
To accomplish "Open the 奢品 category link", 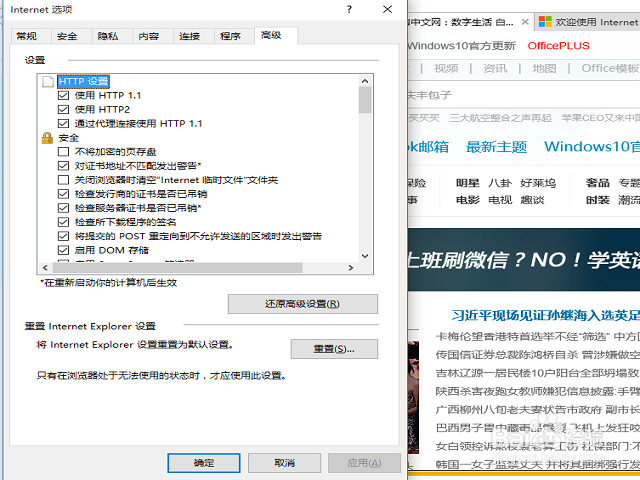I will (x=598, y=183).
